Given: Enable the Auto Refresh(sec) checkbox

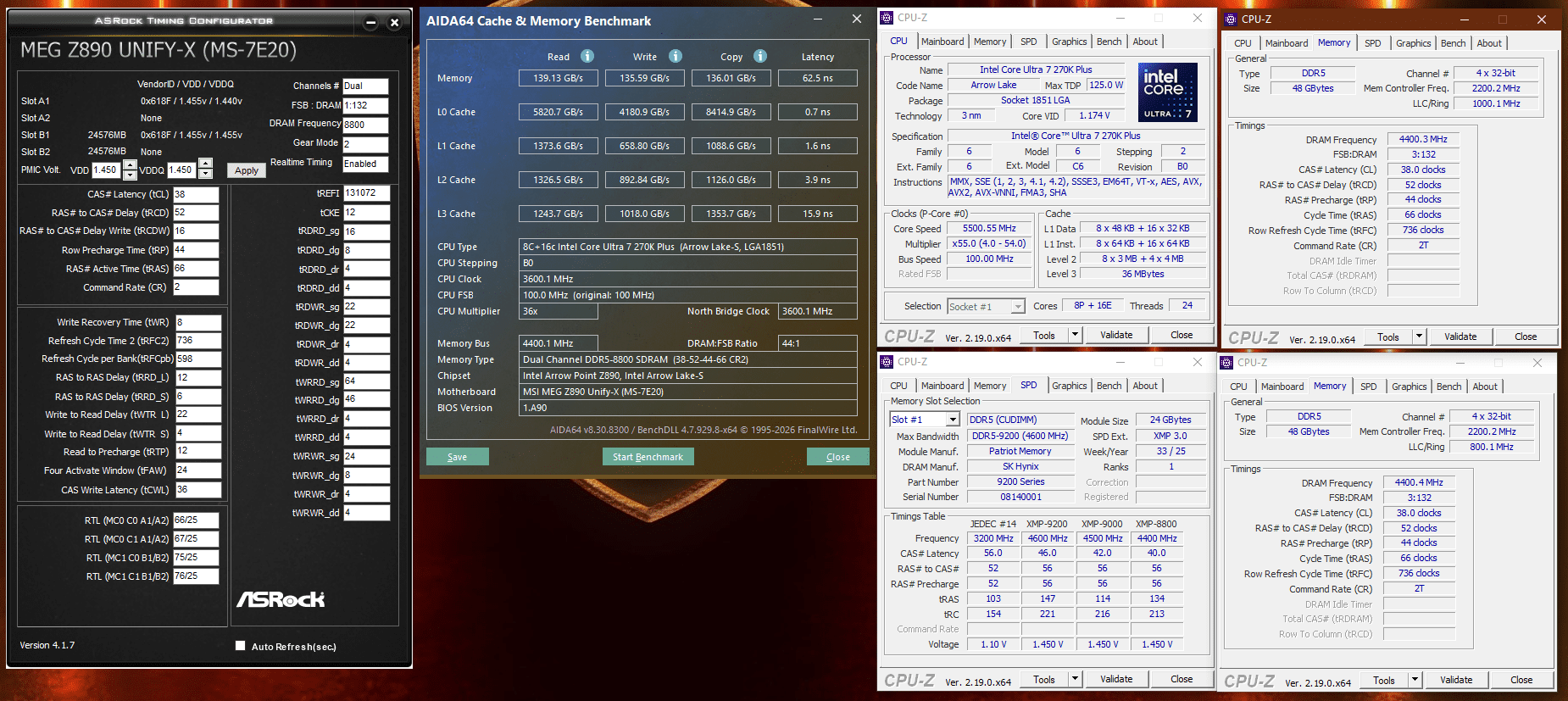Looking at the screenshot, I should 241,646.
